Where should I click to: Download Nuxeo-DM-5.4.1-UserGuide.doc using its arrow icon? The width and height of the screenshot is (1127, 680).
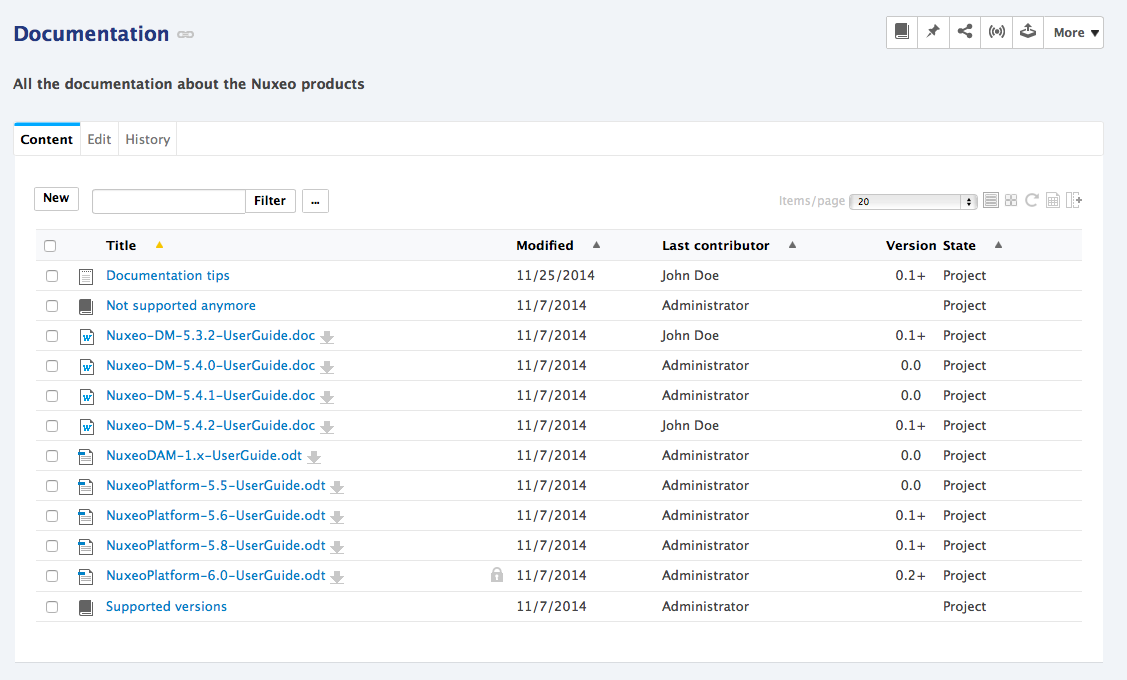[x=327, y=398]
